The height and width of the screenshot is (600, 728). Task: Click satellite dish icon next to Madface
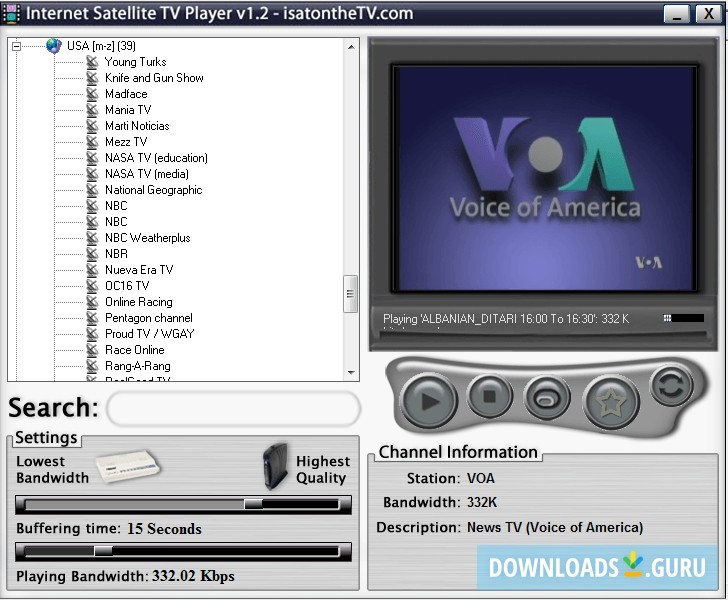click(x=92, y=94)
